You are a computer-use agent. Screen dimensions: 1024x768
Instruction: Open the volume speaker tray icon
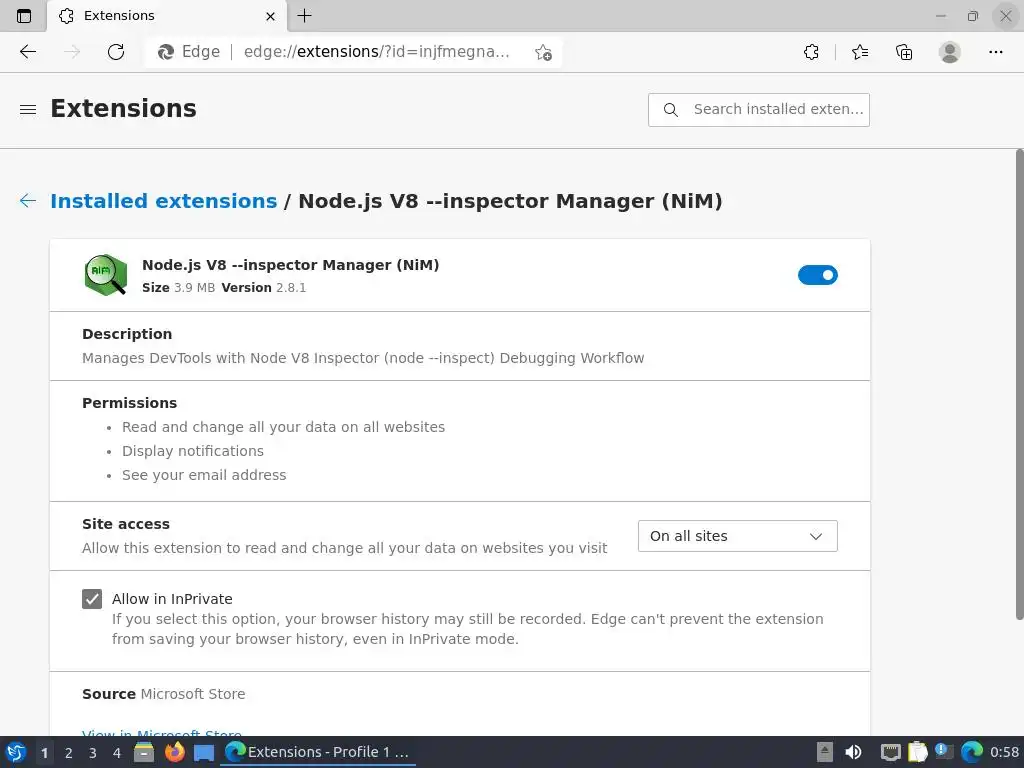point(853,752)
